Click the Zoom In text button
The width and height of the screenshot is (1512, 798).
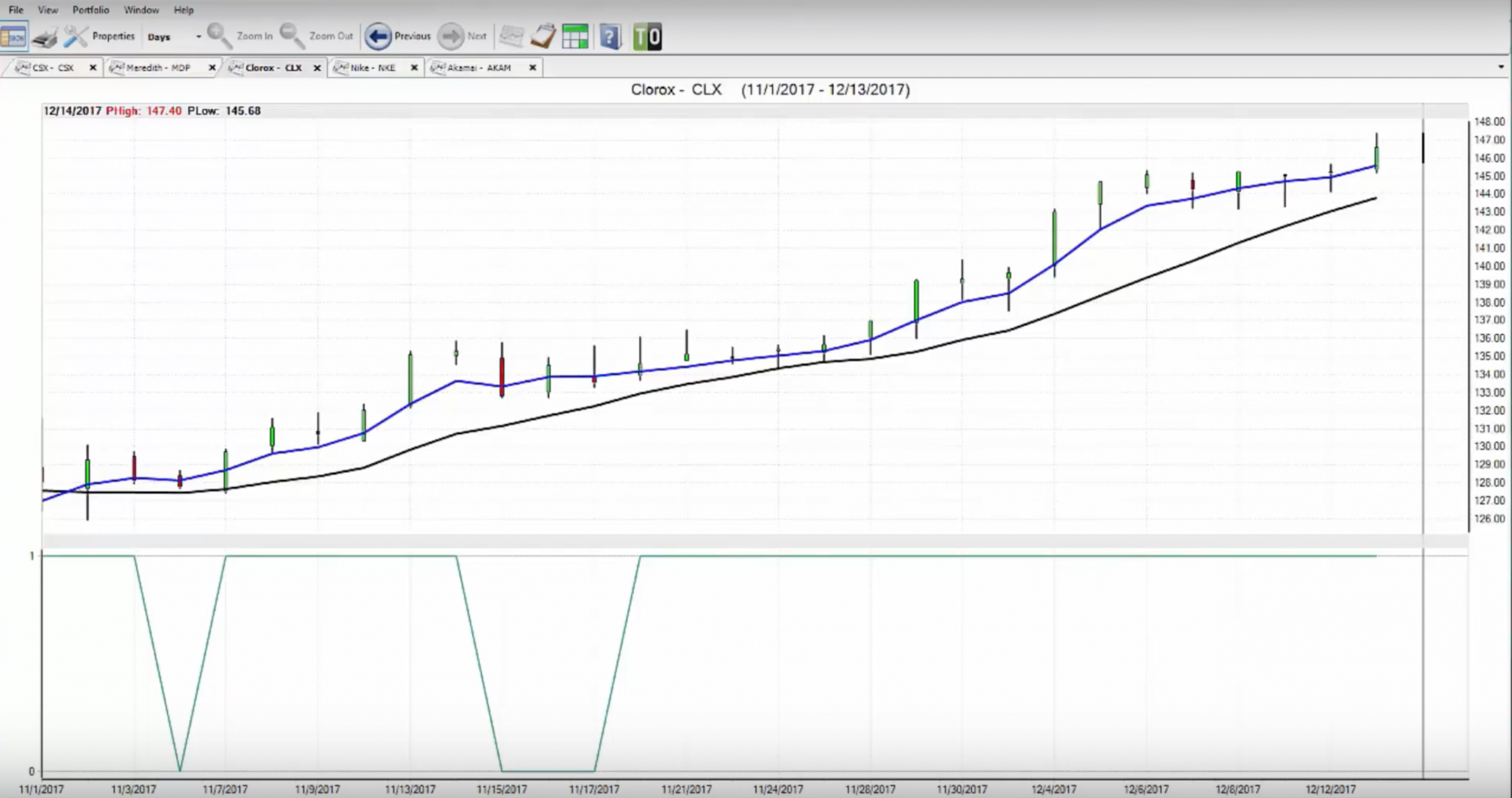pos(255,36)
